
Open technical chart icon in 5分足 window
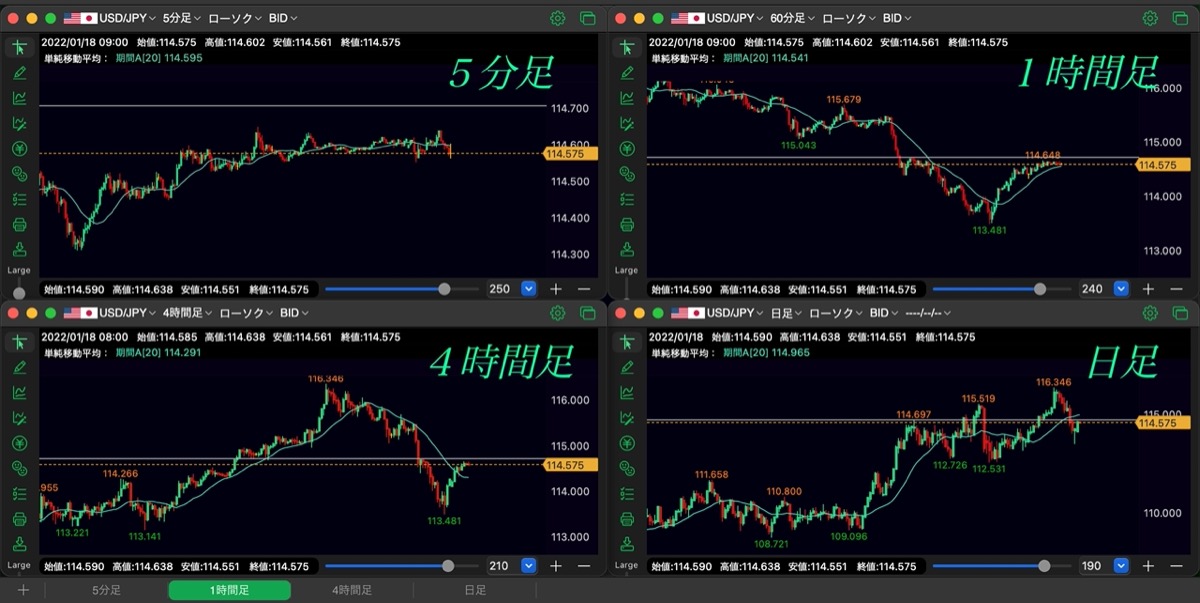click(x=19, y=98)
